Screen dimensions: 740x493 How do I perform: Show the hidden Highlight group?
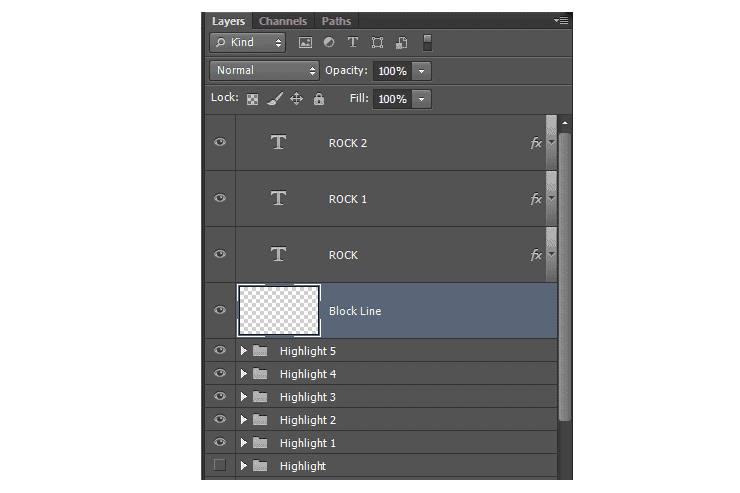(x=219, y=465)
